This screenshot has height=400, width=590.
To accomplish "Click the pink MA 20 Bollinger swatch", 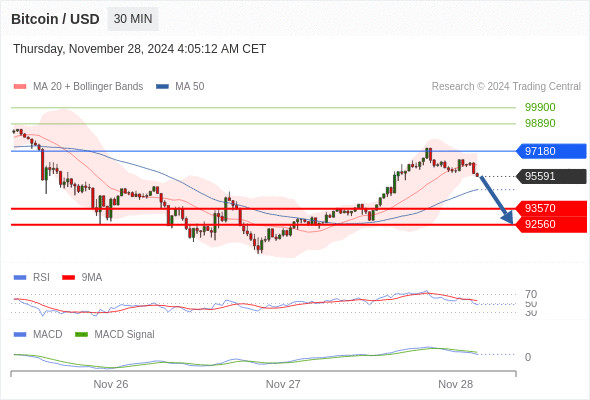I will pyautogui.click(x=20, y=87).
